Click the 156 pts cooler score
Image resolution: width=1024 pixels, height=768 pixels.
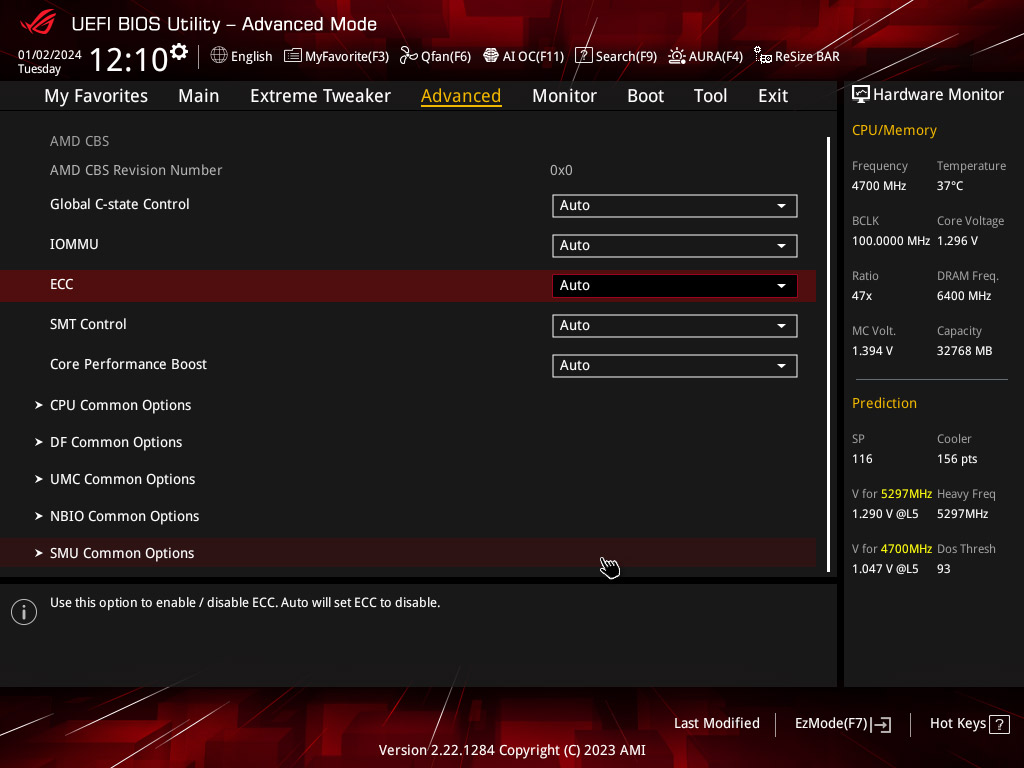coord(957,459)
